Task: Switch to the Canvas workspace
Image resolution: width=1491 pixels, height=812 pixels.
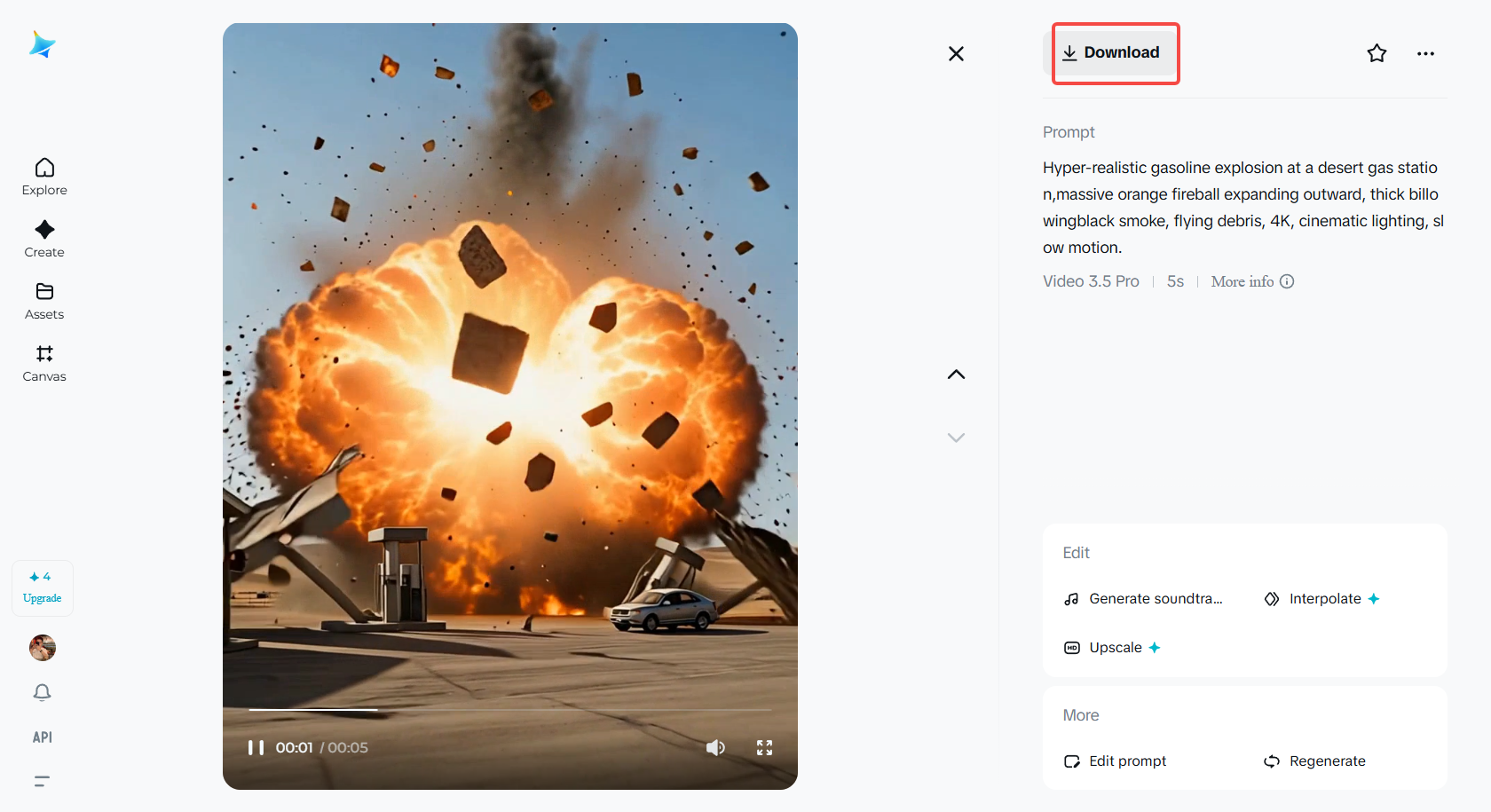Action: (43, 362)
